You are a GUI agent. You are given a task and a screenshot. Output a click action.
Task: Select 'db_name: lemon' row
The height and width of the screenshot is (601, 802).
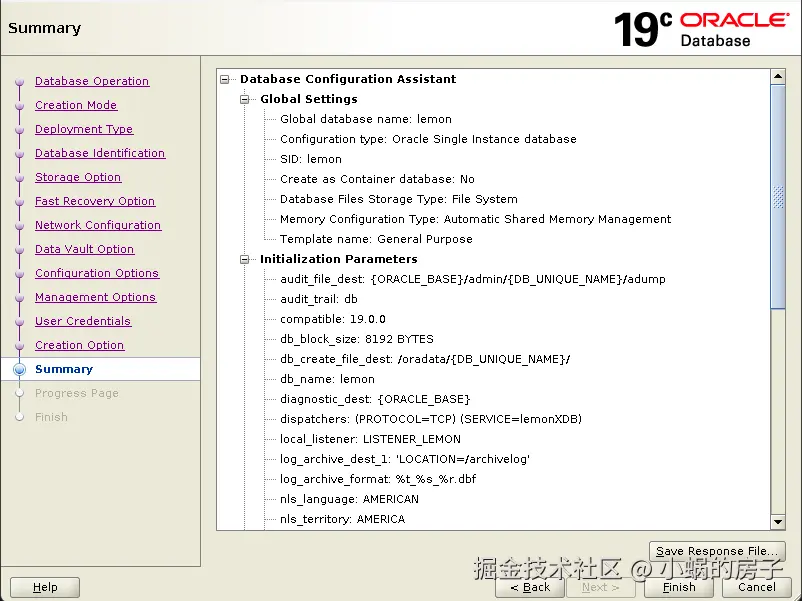click(x=327, y=379)
